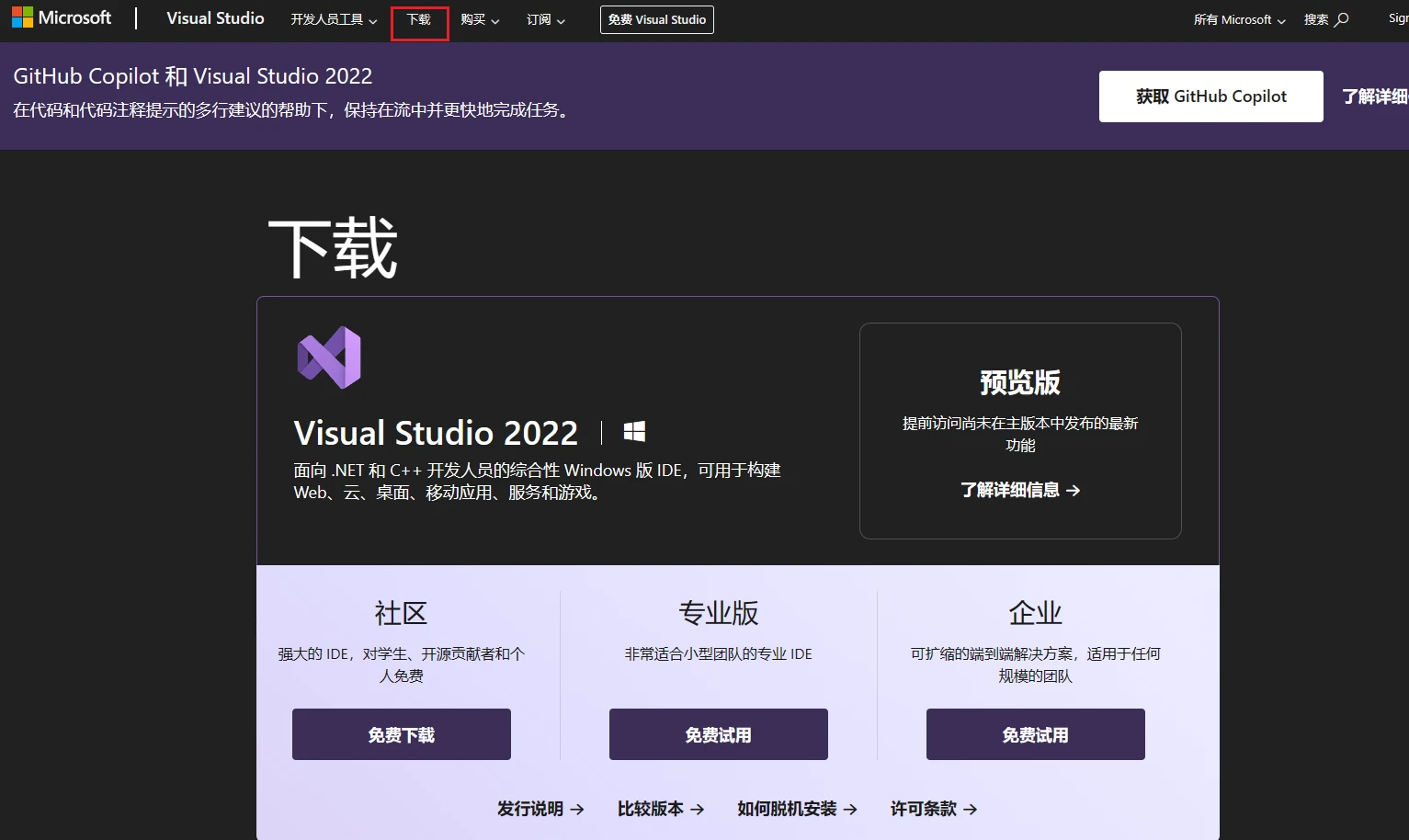Open the 许可条款 link
Screen dimensions: 1409x840
click(x=934, y=809)
